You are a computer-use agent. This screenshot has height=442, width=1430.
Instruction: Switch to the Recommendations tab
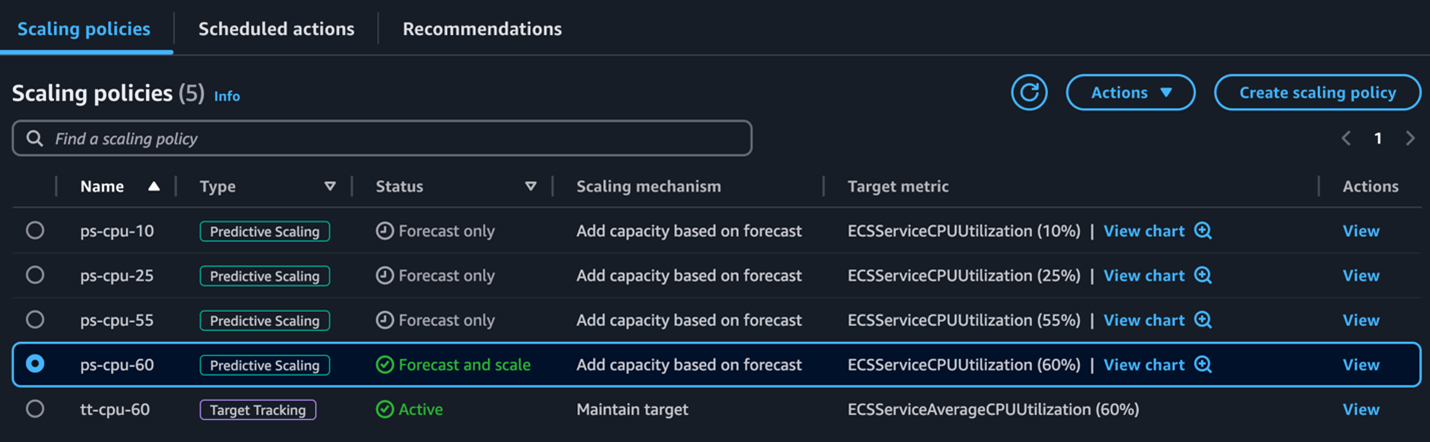point(482,29)
